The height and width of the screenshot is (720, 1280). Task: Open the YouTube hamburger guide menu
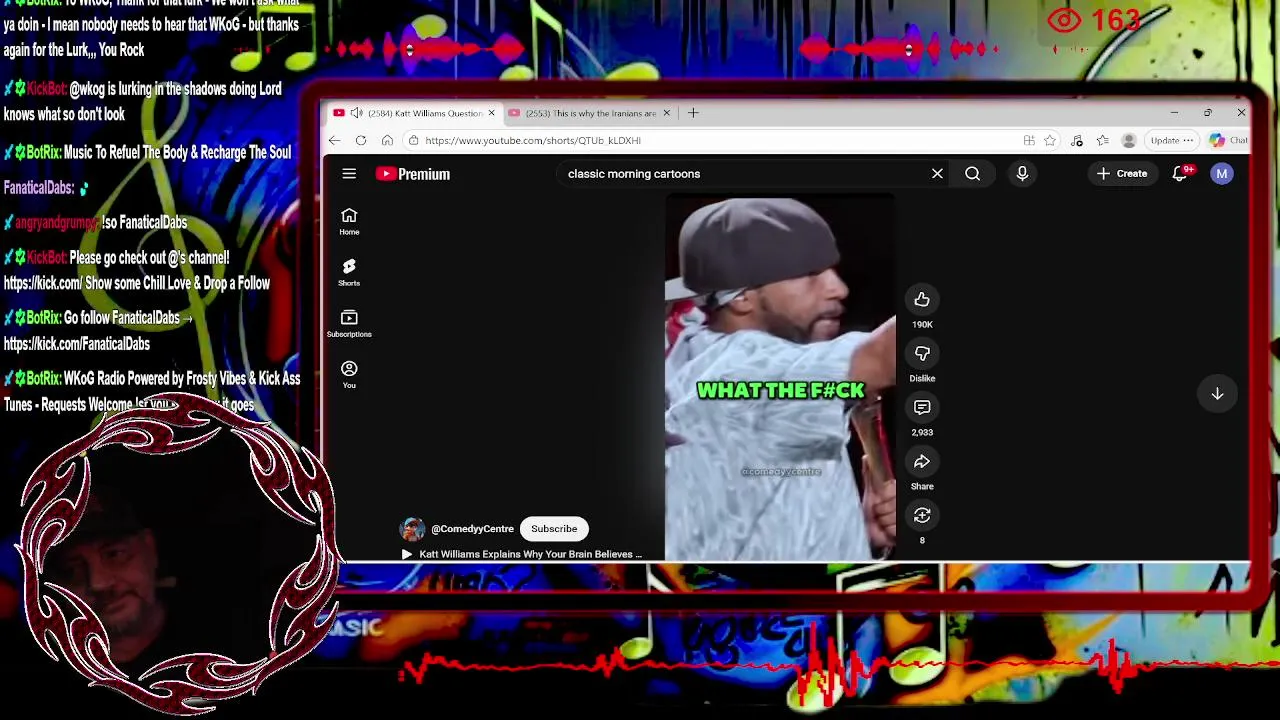coord(349,174)
